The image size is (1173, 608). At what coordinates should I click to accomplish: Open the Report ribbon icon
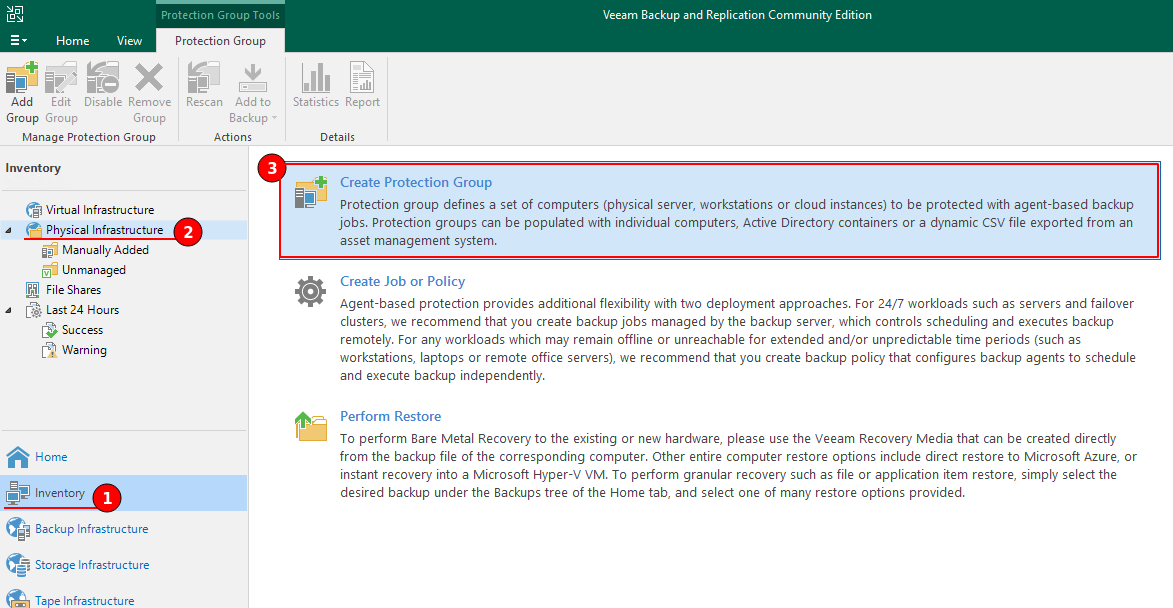click(362, 78)
